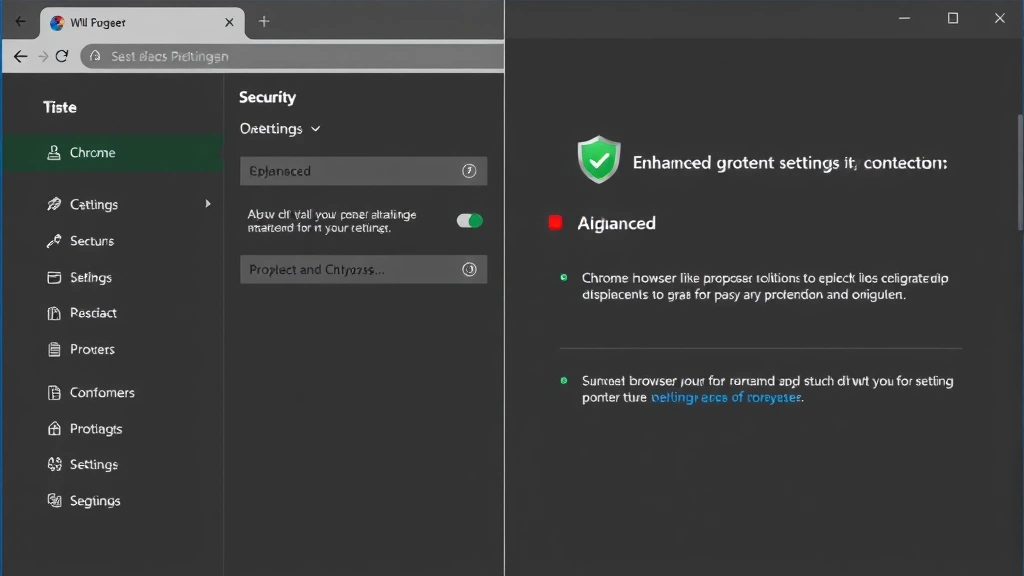Viewport: 1024px width, 576px height.
Task: Select the green bullet beside Sunxet browser item
Action: tap(563, 381)
